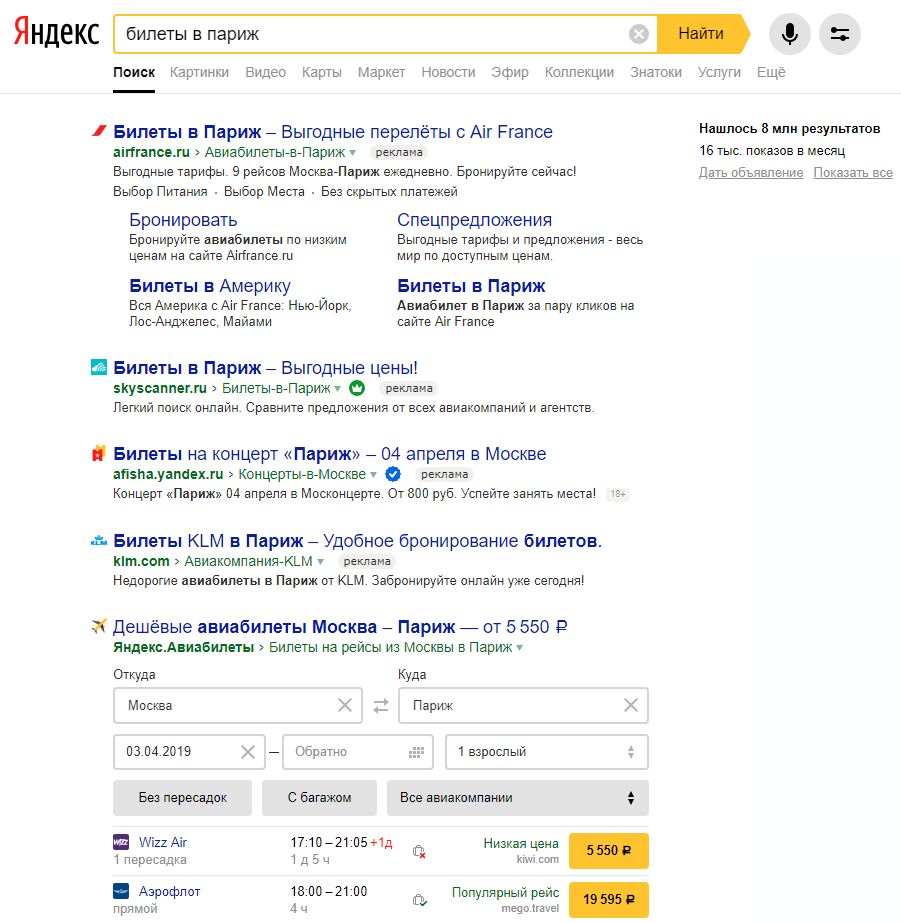Image resolution: width=901 pixels, height=923 pixels.
Task: Open the Услуги tab
Action: point(719,72)
